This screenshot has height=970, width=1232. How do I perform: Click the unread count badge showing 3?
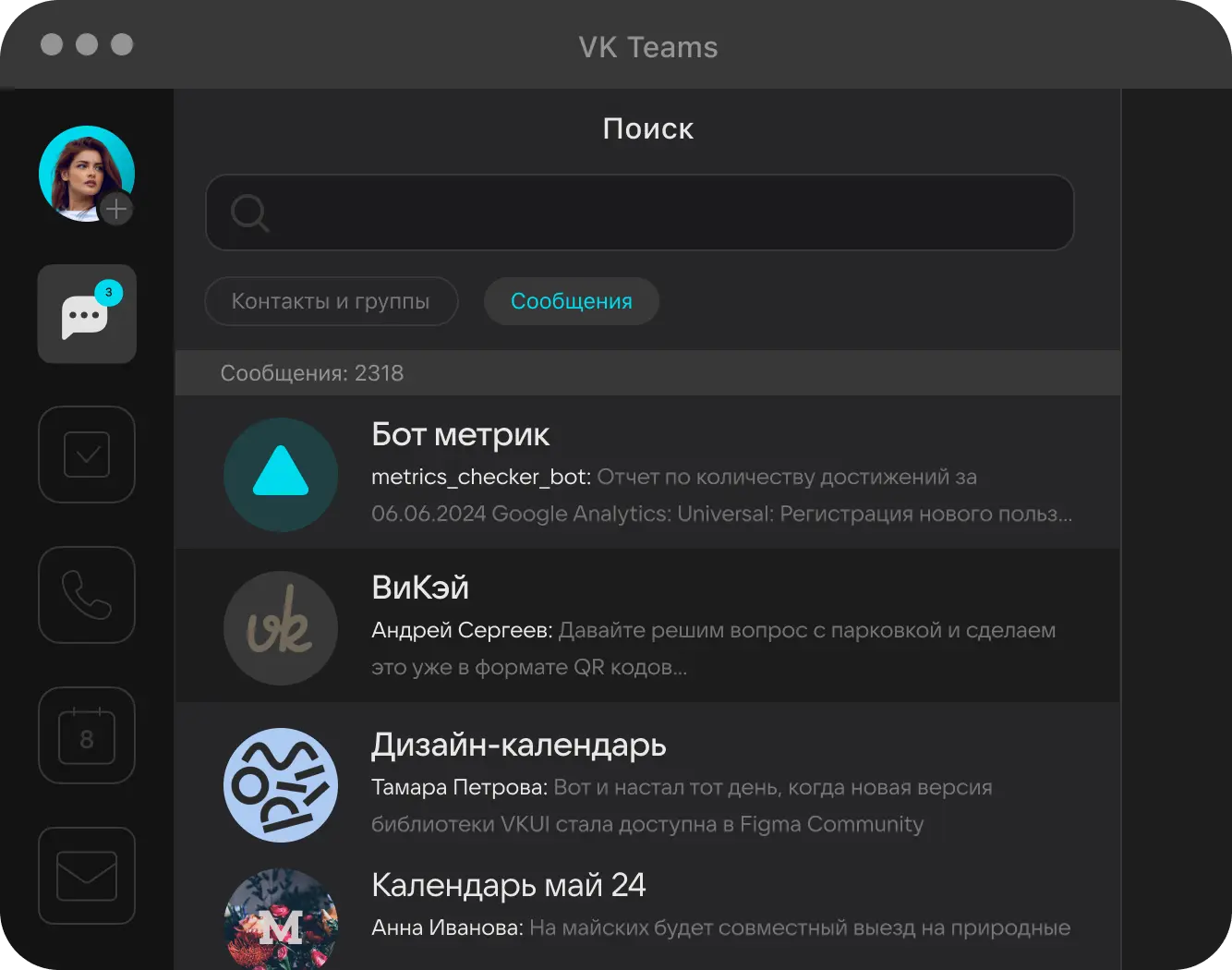coord(109,292)
